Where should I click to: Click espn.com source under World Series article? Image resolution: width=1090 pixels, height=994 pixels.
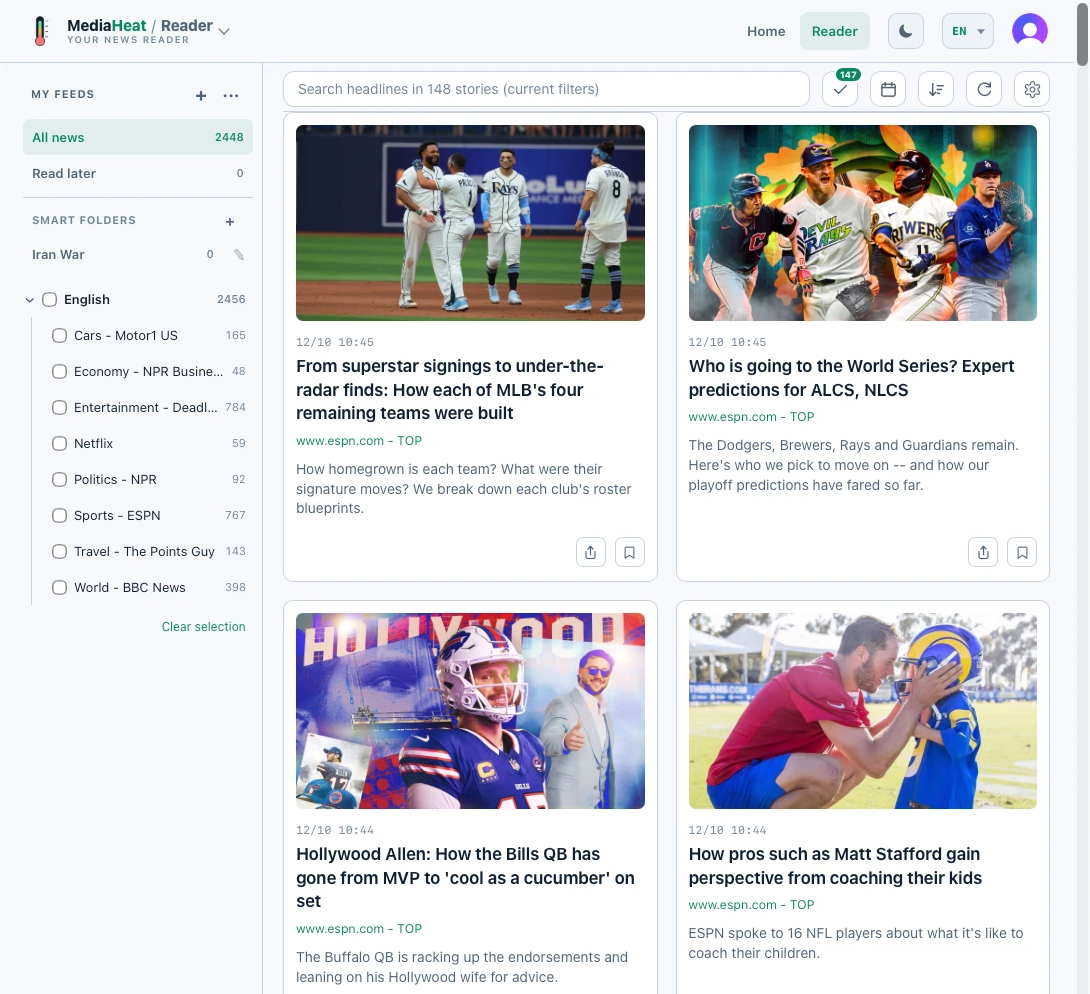(751, 417)
